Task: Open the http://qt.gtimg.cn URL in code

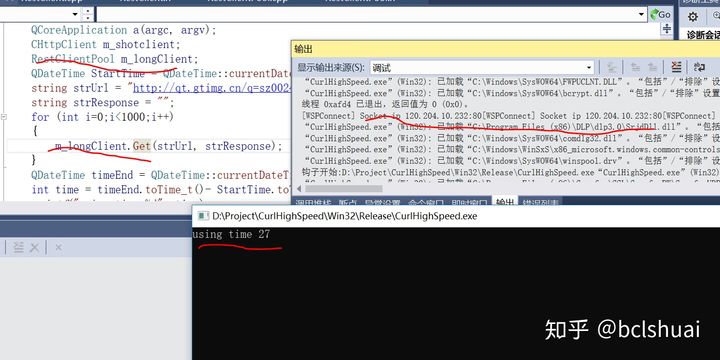Action: coord(212,88)
